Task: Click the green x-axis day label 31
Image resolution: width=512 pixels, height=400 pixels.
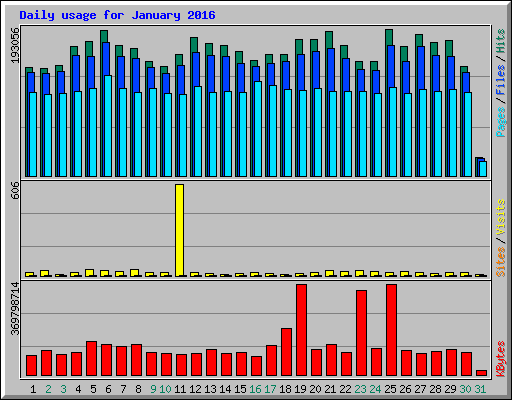Action: (x=480, y=389)
